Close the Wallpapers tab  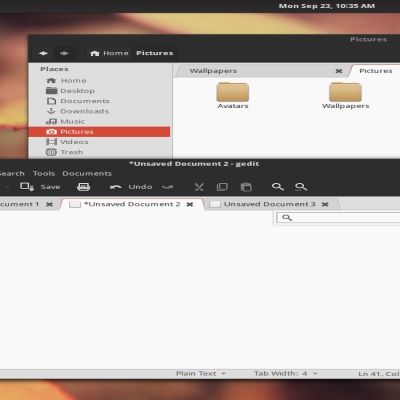tap(339, 71)
